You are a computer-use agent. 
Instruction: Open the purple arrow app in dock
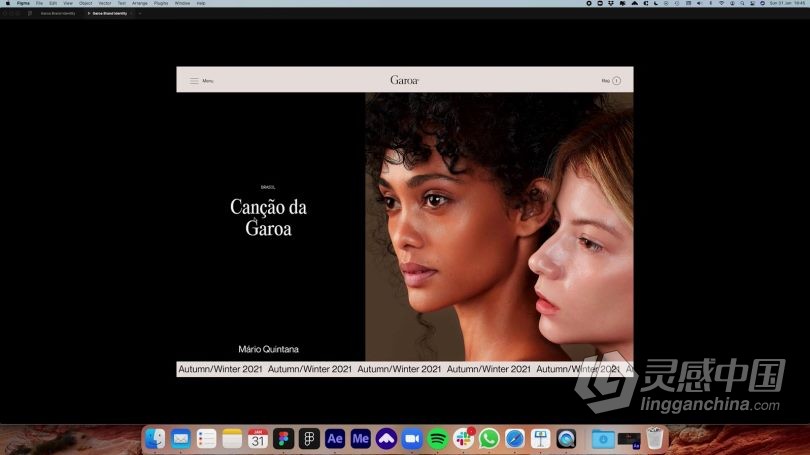click(x=386, y=439)
